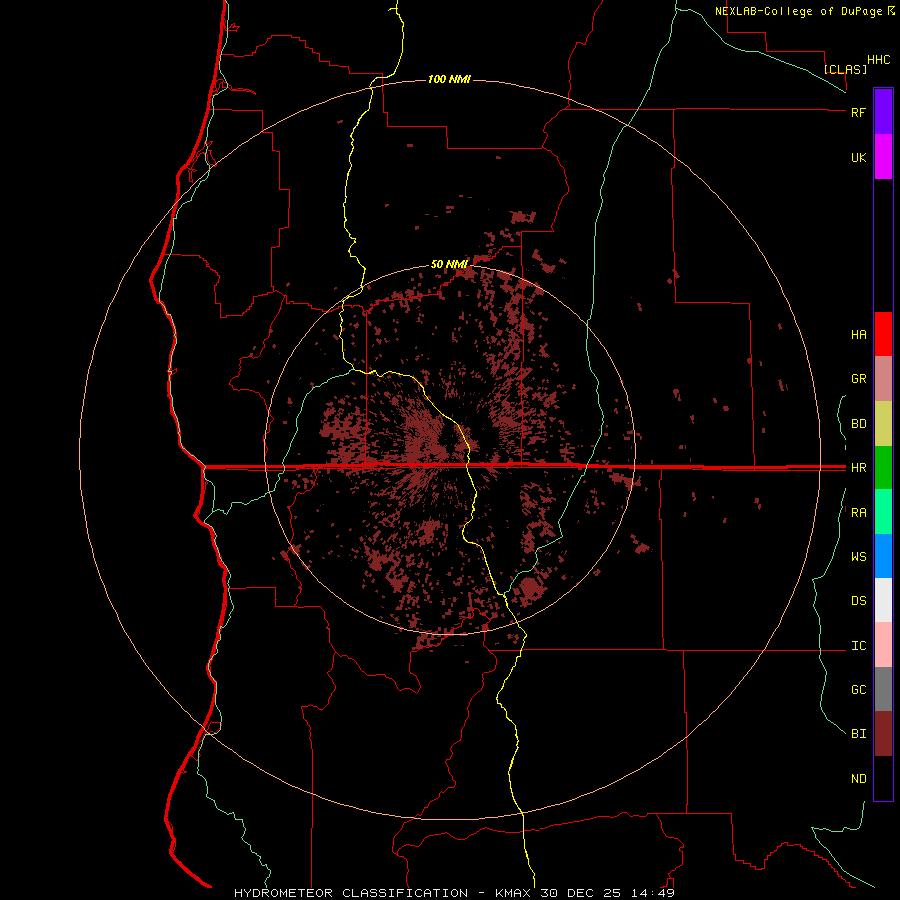Click the 100 NMI range ring label

[449, 79]
